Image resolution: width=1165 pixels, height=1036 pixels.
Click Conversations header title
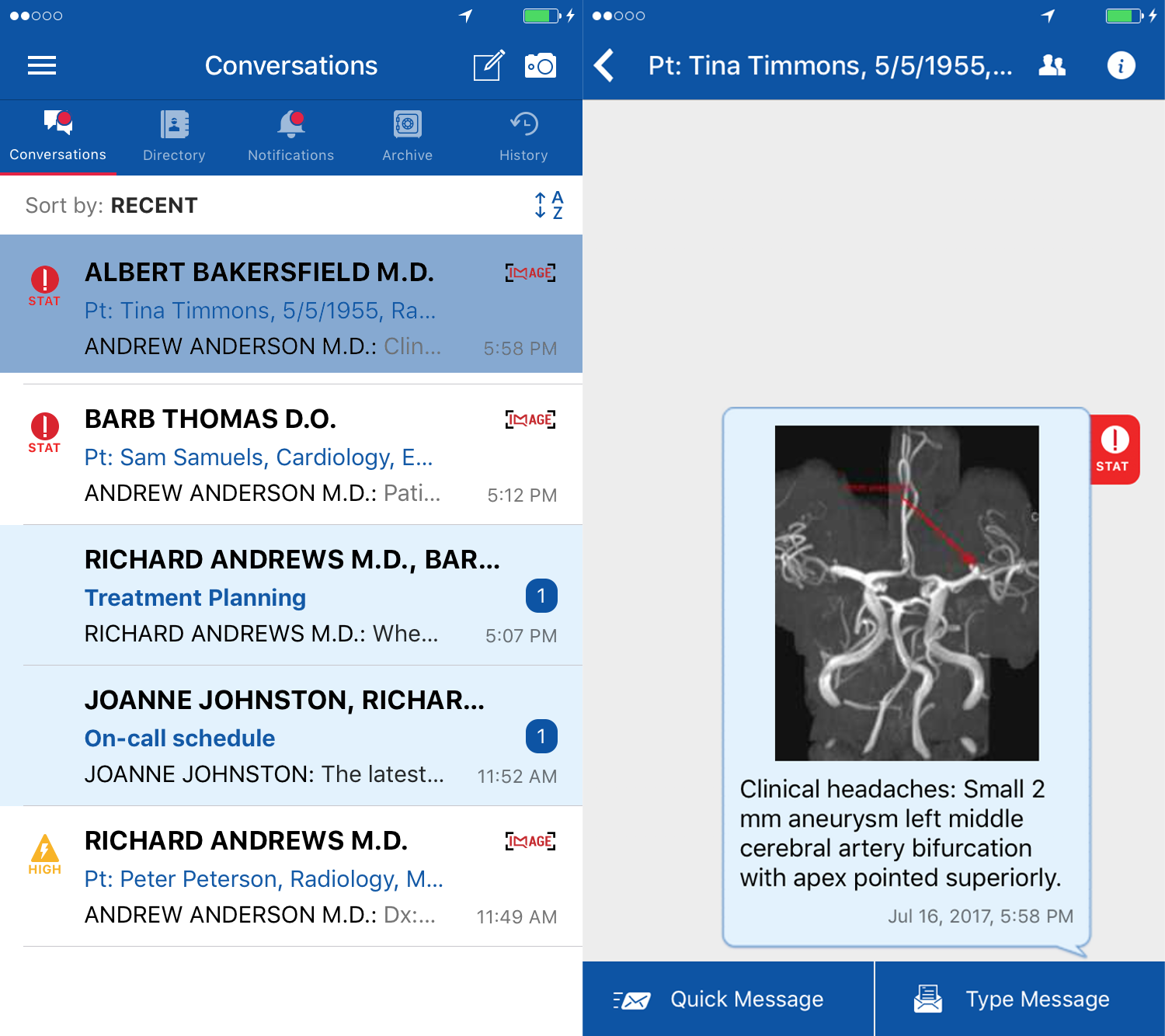(x=291, y=66)
